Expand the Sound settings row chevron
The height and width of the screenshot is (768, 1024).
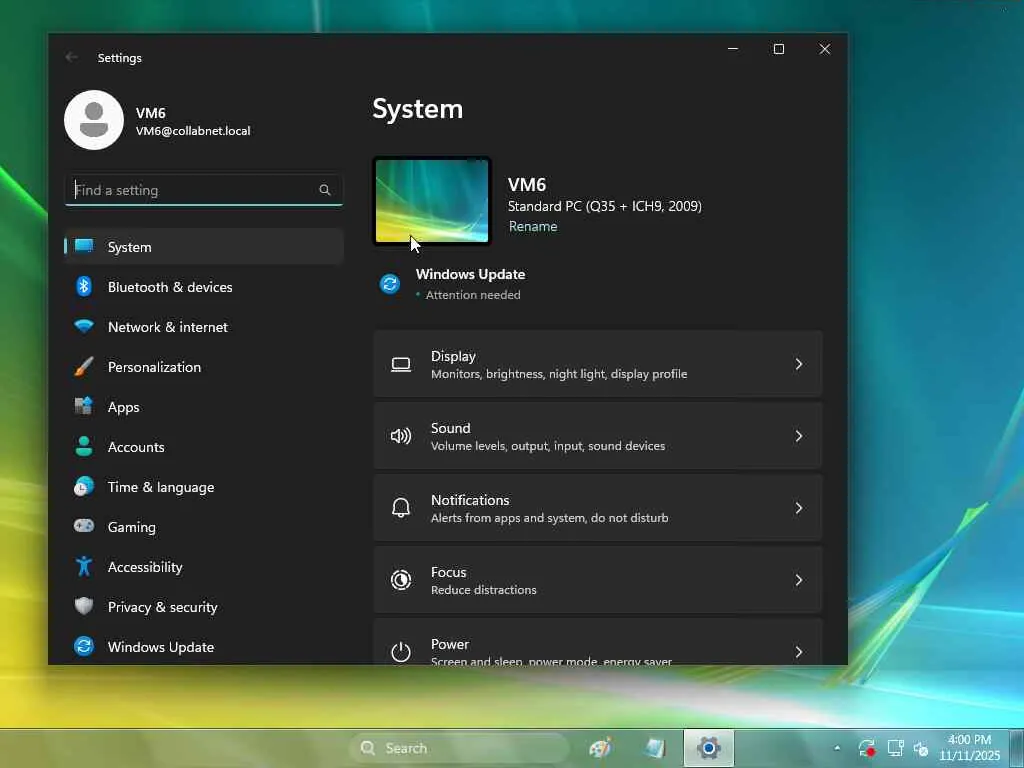pyautogui.click(x=798, y=436)
